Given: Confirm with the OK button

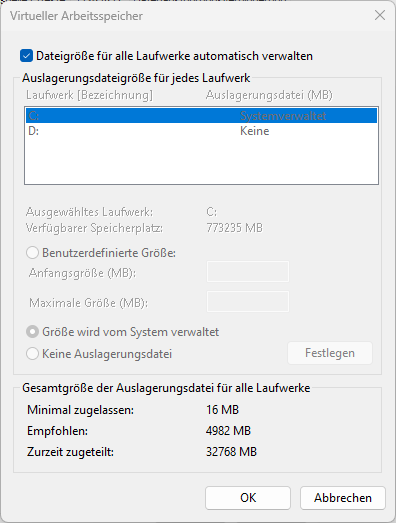Looking at the screenshot, I should click(248, 498).
